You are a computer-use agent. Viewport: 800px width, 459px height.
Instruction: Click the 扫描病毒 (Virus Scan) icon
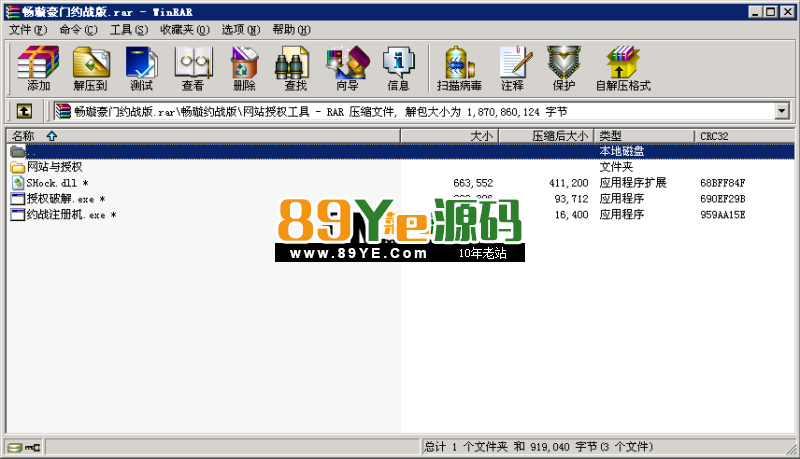[459, 68]
